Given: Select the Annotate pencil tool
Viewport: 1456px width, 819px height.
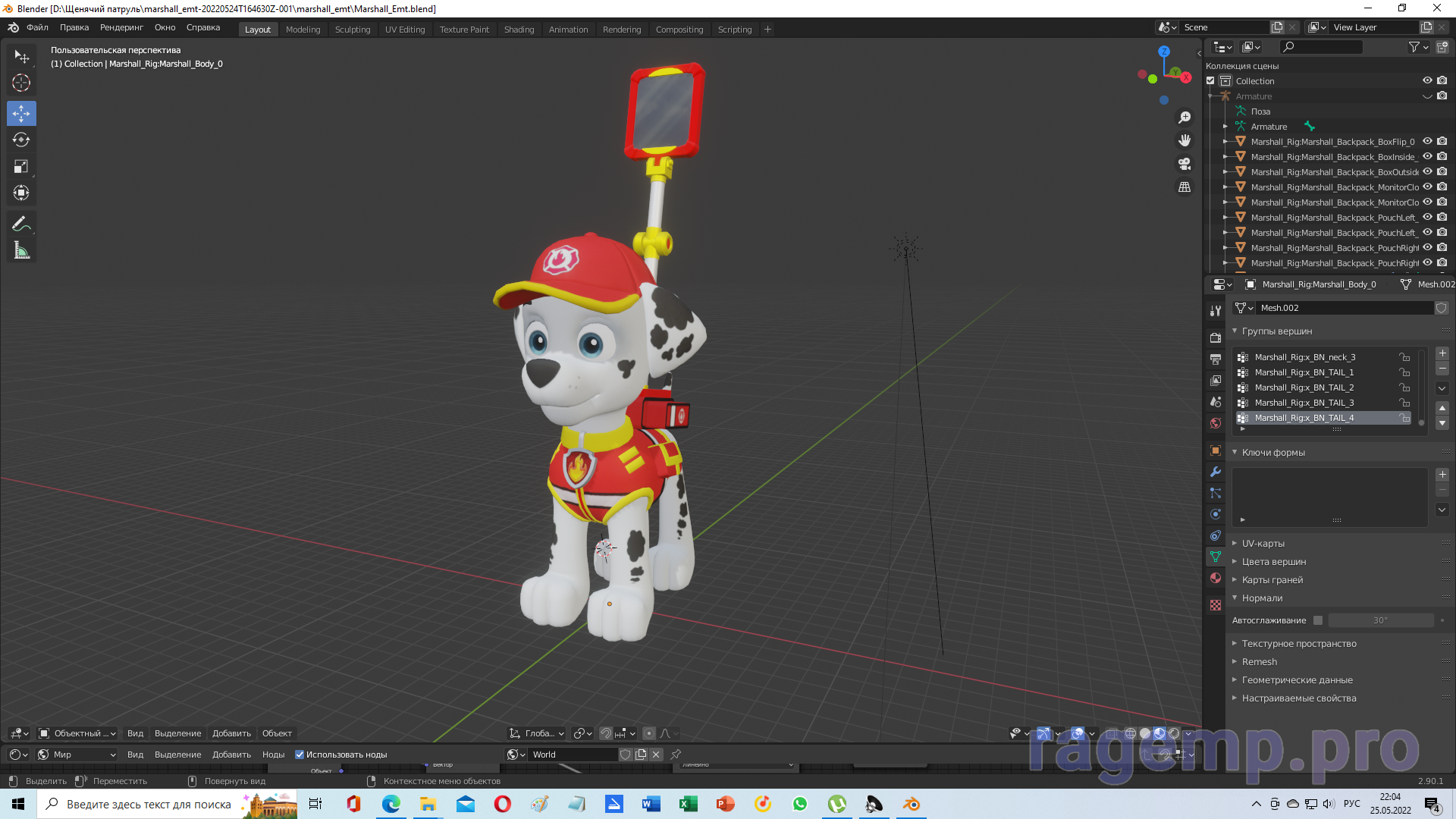Looking at the screenshot, I should (x=21, y=224).
